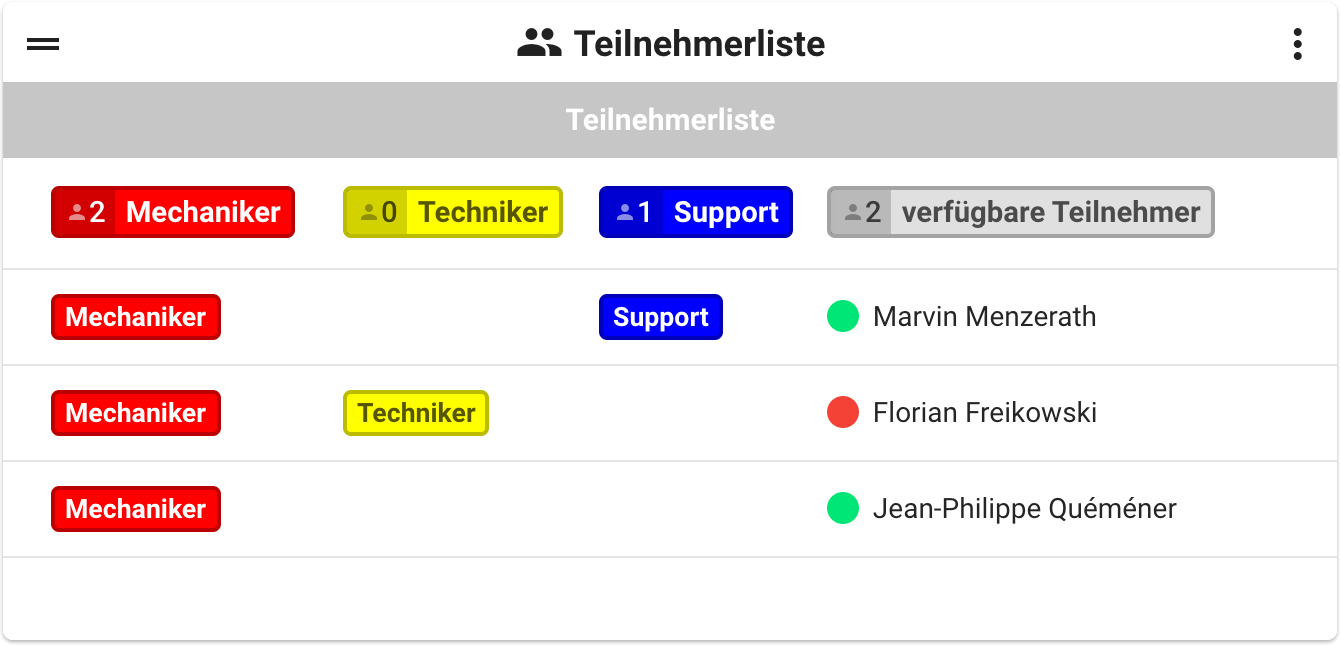1340x645 pixels.
Task: Click Marvin Menzerath's Mechaniker tag
Action: coord(136,317)
